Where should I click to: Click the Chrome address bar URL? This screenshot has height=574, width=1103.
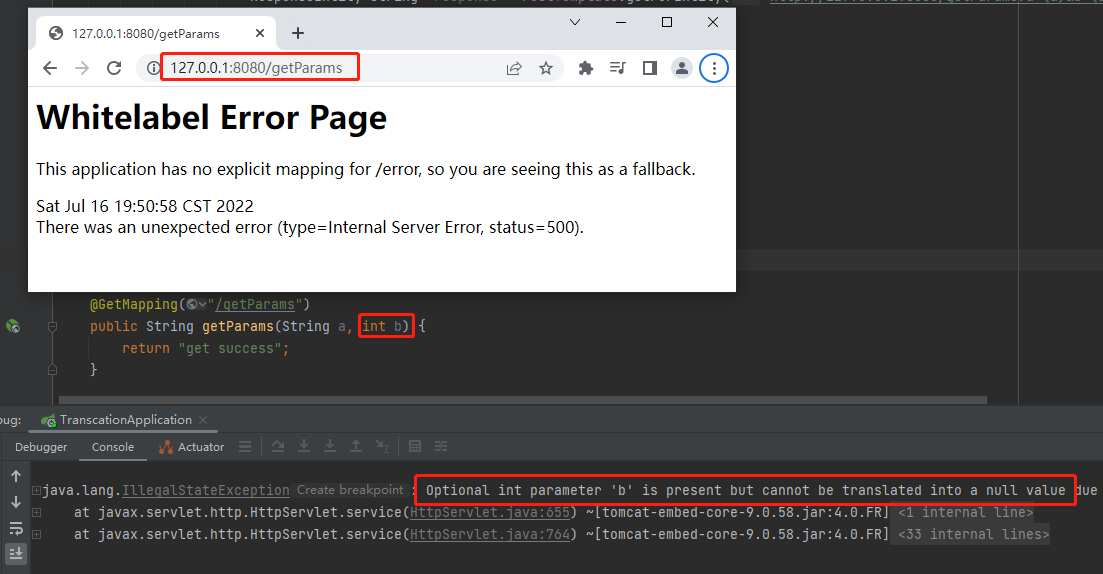click(256, 68)
